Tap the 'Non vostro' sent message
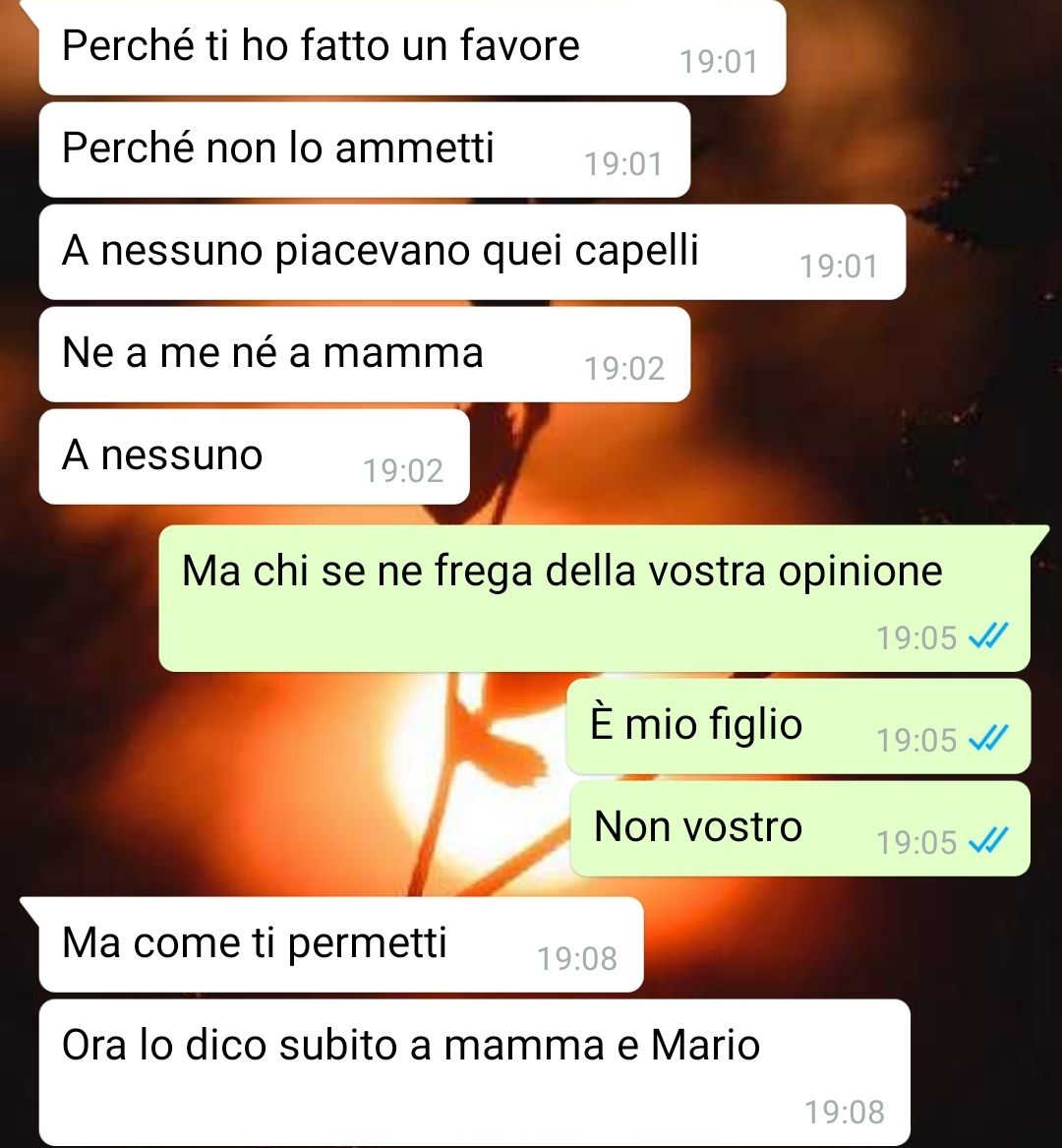Viewport: 1062px width, 1148px height. click(x=800, y=829)
